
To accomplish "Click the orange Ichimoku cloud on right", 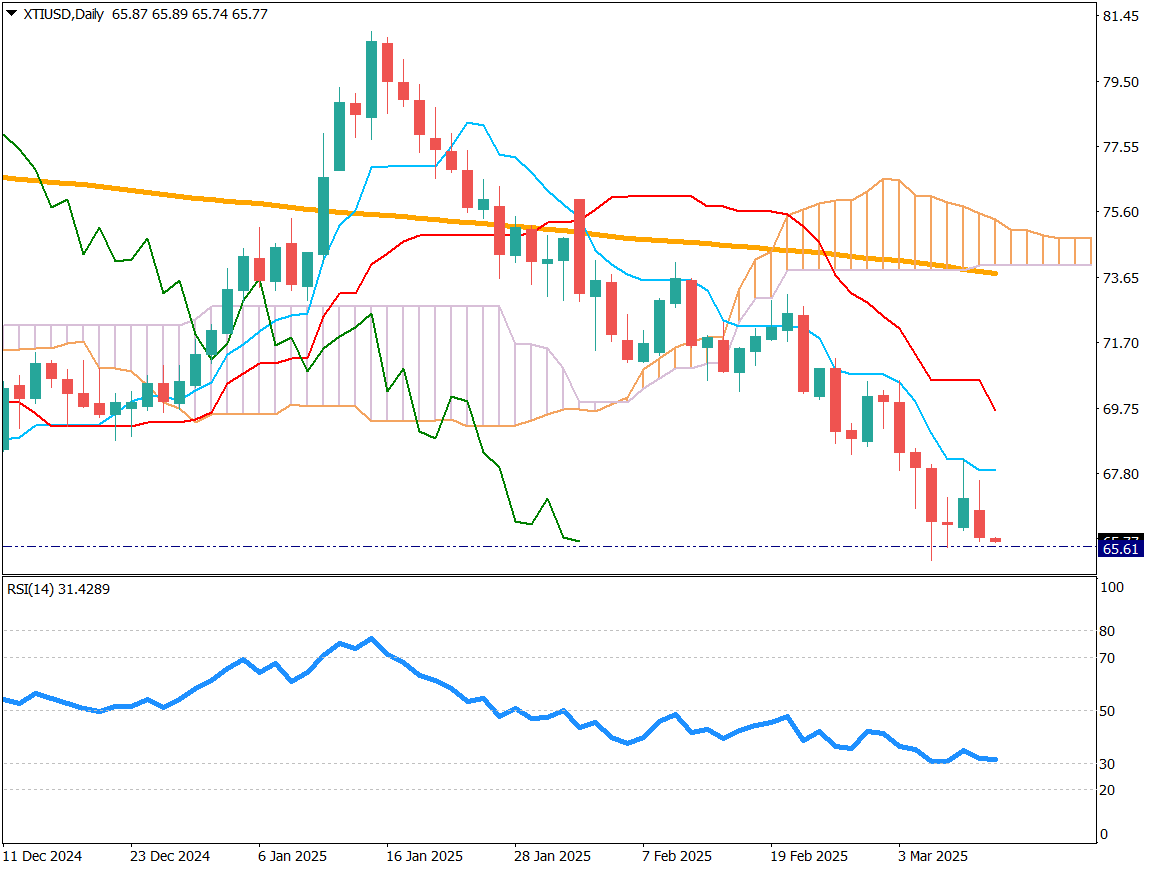I will 900,225.
